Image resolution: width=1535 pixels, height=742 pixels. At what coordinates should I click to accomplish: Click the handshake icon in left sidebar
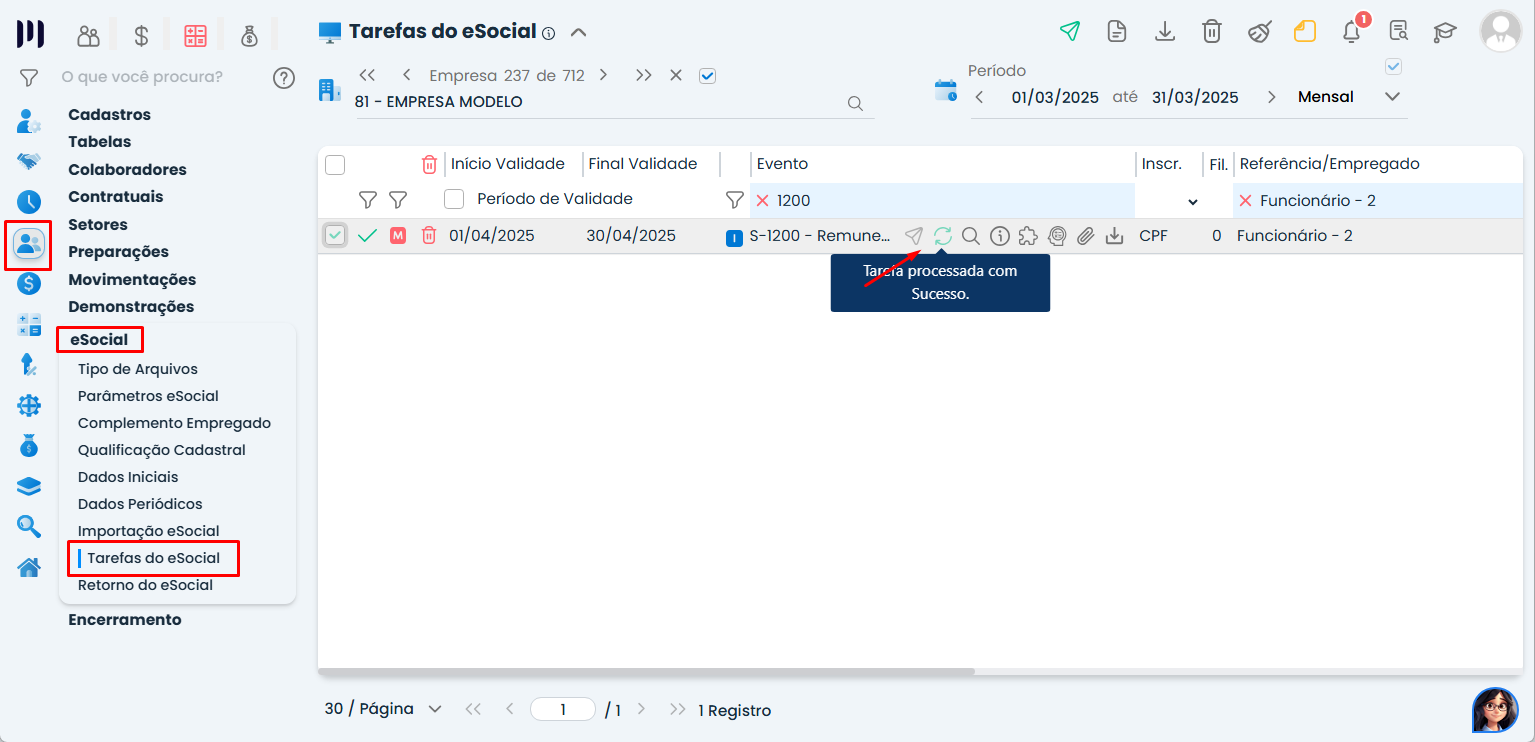click(29, 161)
